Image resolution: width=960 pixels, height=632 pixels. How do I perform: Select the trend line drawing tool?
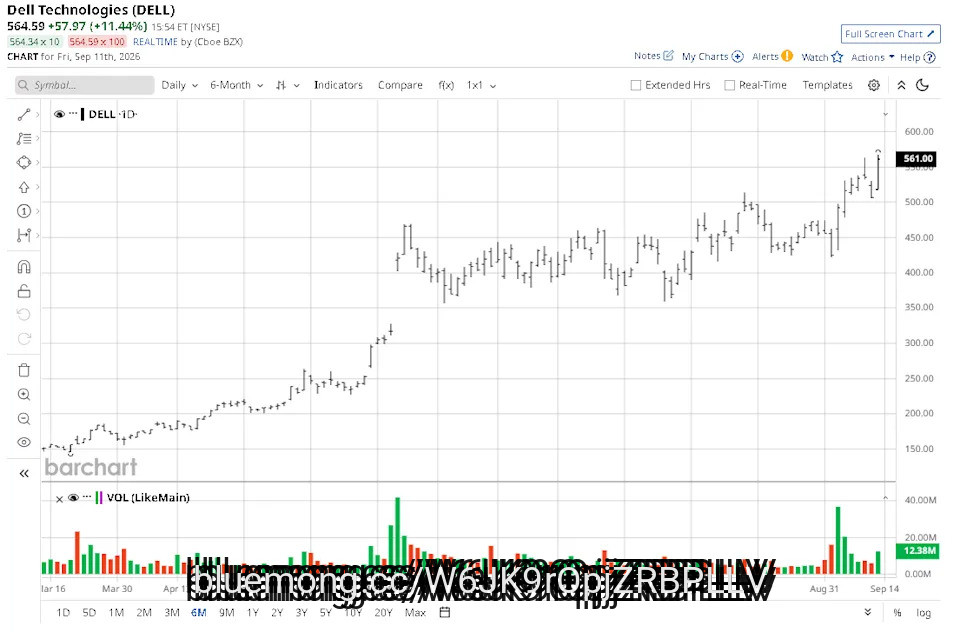click(x=24, y=115)
